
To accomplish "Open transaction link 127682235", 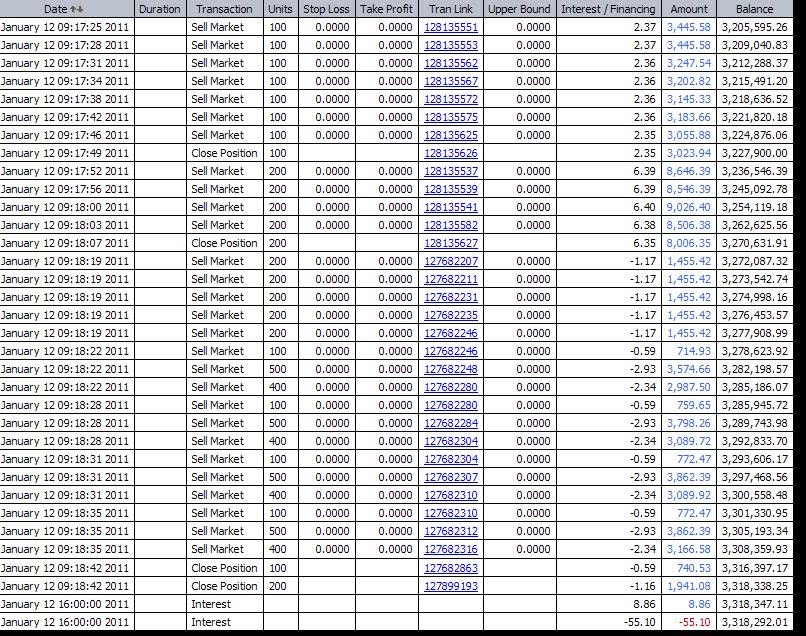I will point(451,315).
